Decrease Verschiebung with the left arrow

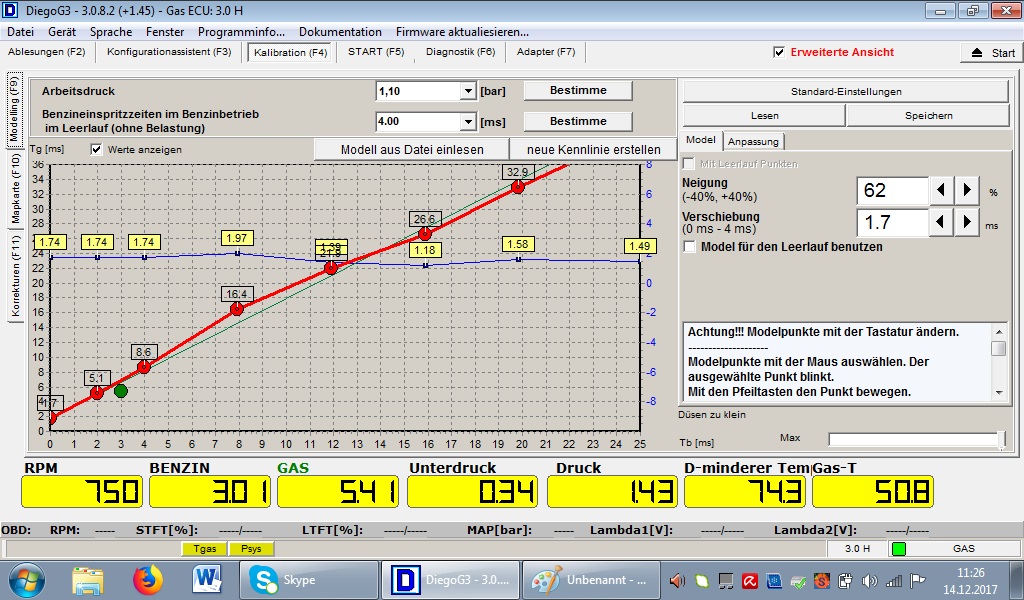[x=941, y=222]
